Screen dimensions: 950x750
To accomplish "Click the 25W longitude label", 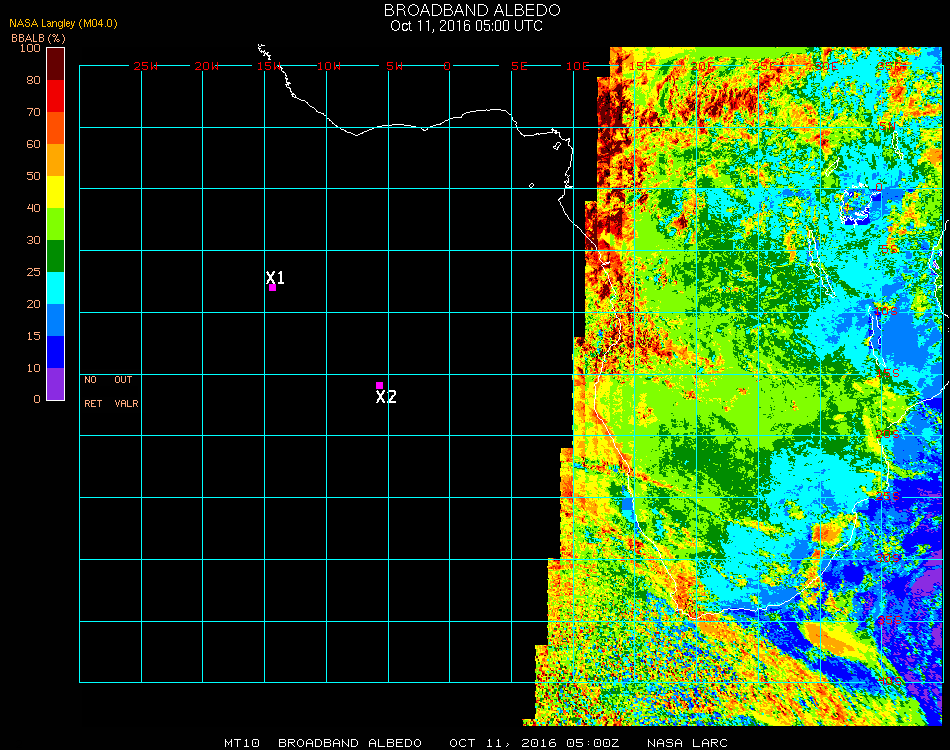I will point(145,66).
